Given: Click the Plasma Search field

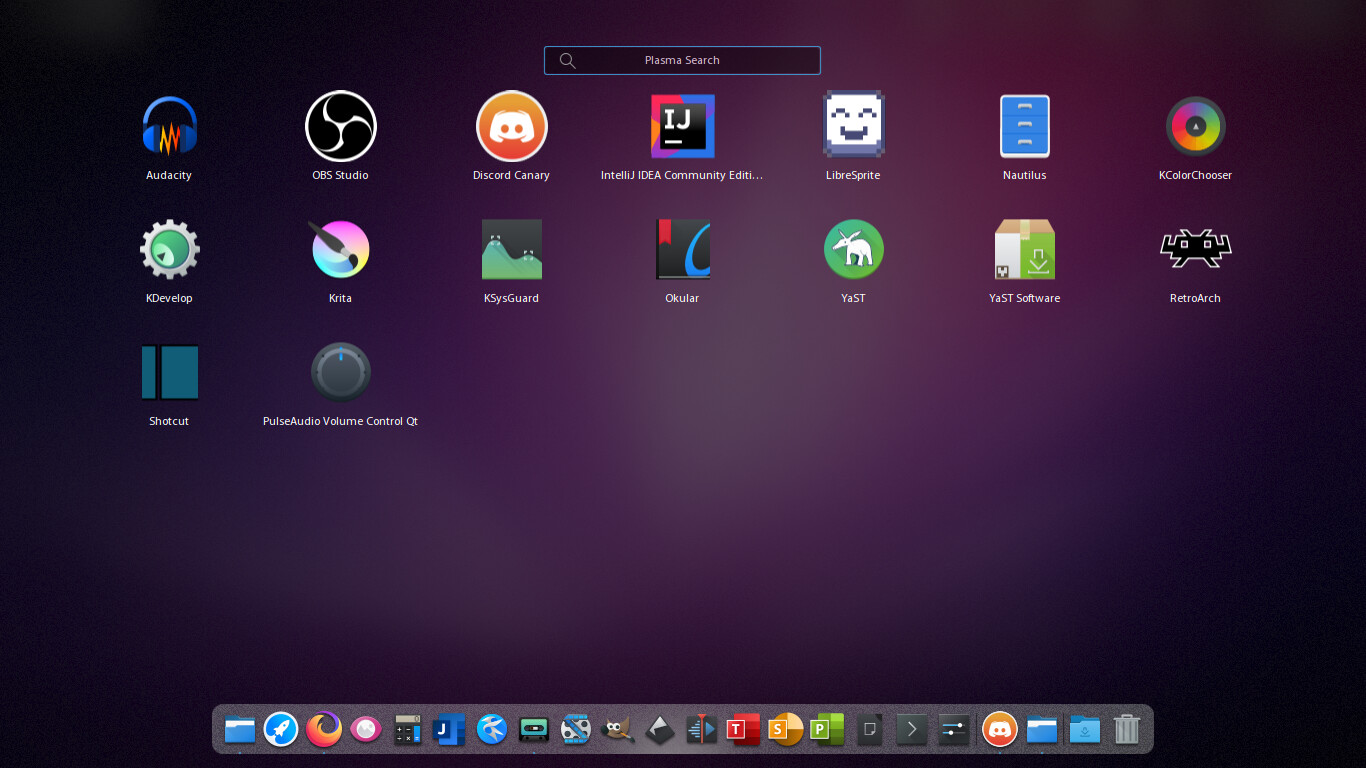Looking at the screenshot, I should (x=682, y=60).
